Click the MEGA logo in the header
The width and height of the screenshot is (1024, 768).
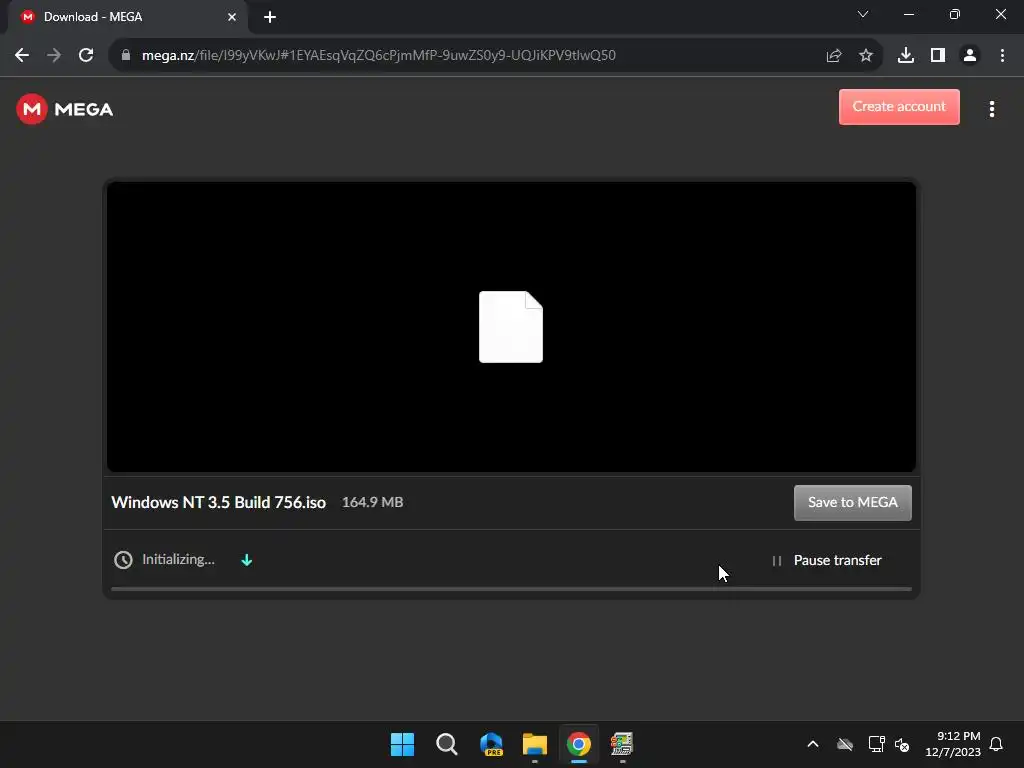(x=65, y=109)
